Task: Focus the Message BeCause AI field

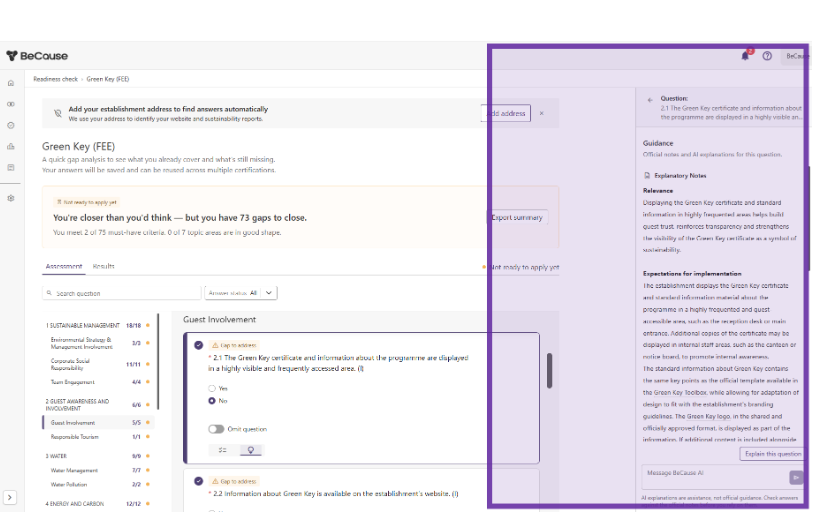Action: 716,477
